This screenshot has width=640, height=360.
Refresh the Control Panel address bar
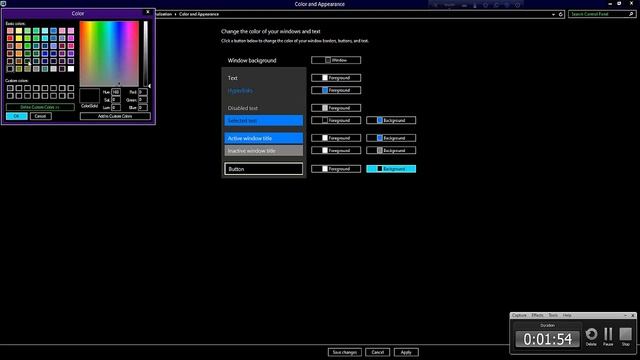[x=561, y=14]
